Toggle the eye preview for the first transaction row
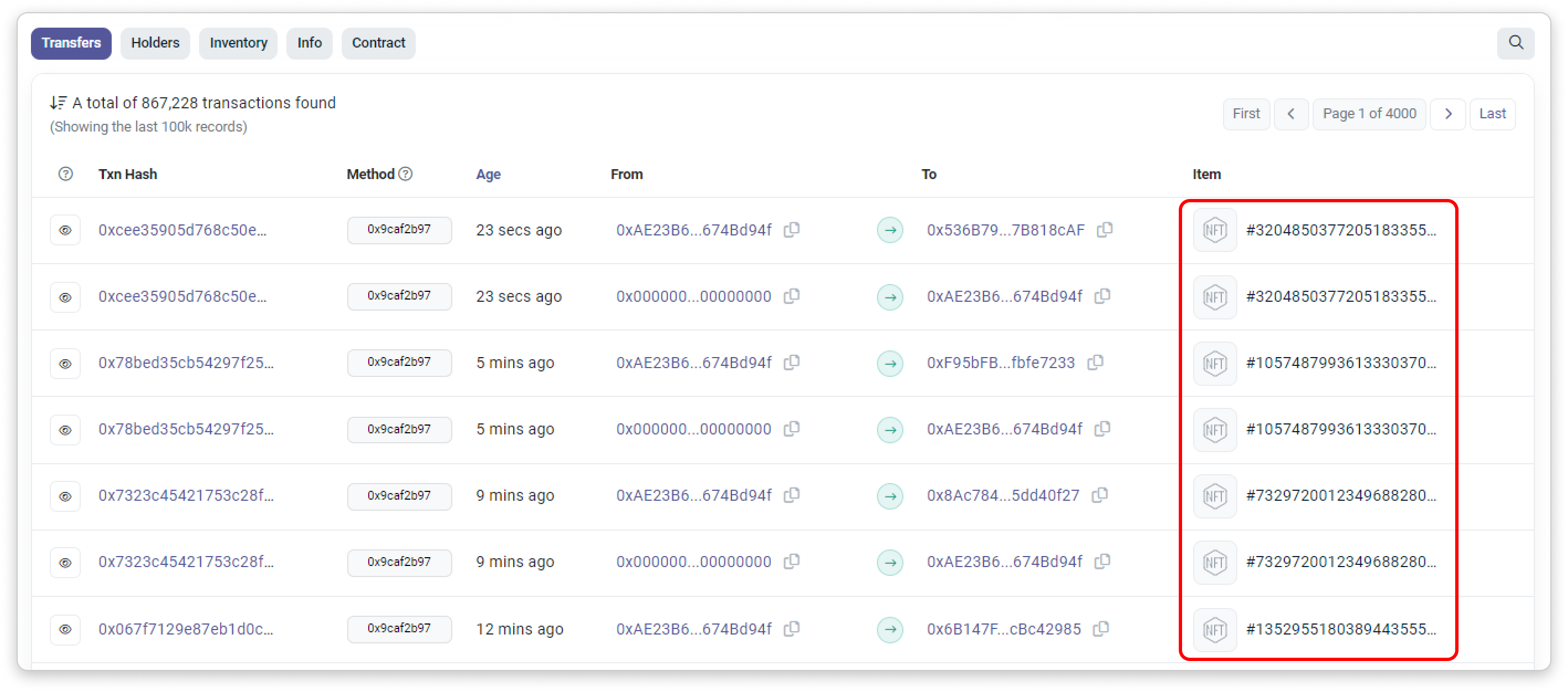 pyautogui.click(x=65, y=230)
